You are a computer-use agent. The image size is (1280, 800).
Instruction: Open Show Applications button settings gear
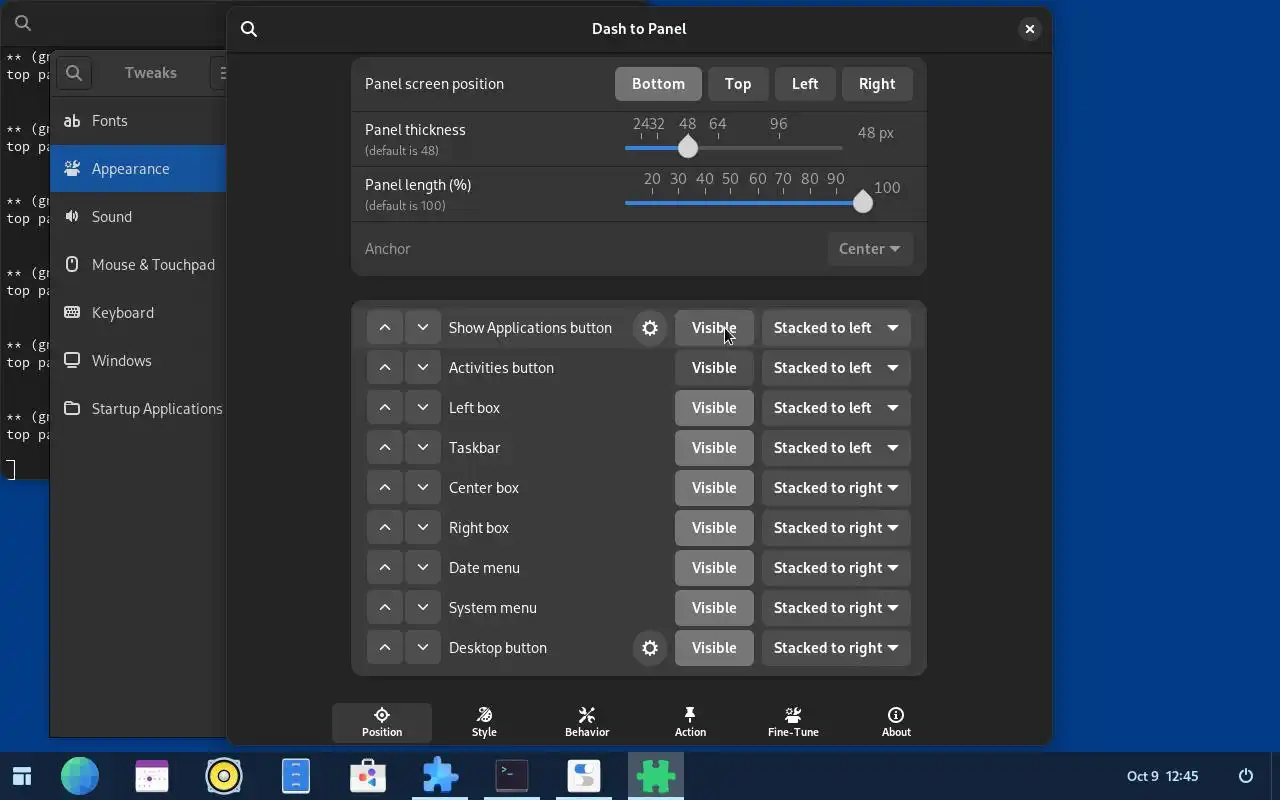[650, 328]
